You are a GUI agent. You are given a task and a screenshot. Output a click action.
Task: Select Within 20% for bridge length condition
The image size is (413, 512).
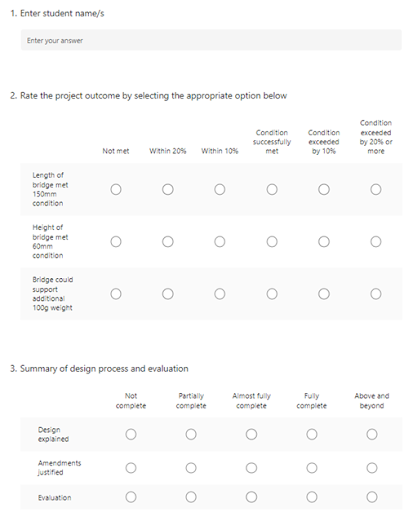tap(168, 189)
